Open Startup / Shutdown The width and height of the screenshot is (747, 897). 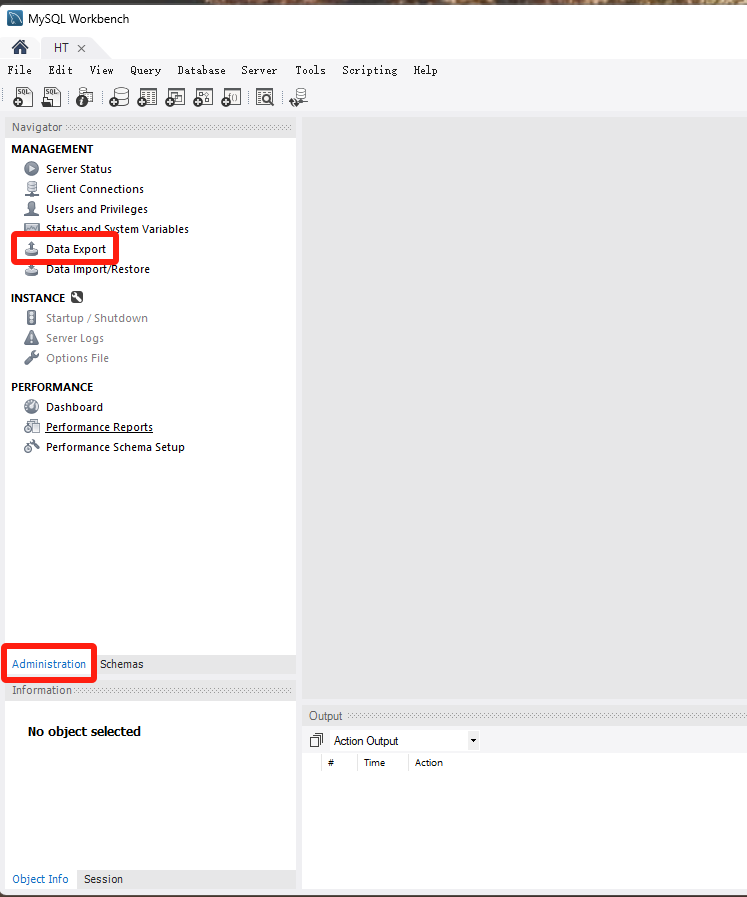97,317
